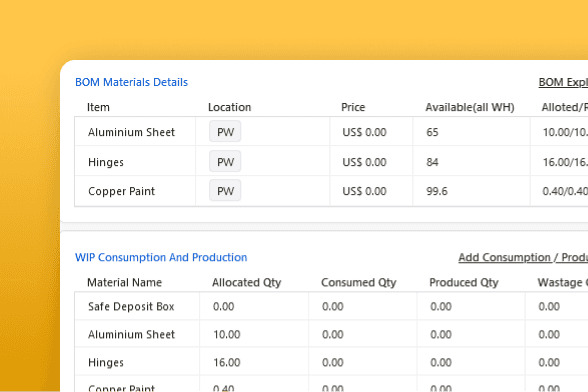Viewport: 588px width, 392px height.
Task: Select the PW location for Hinges
Action: 225,162
